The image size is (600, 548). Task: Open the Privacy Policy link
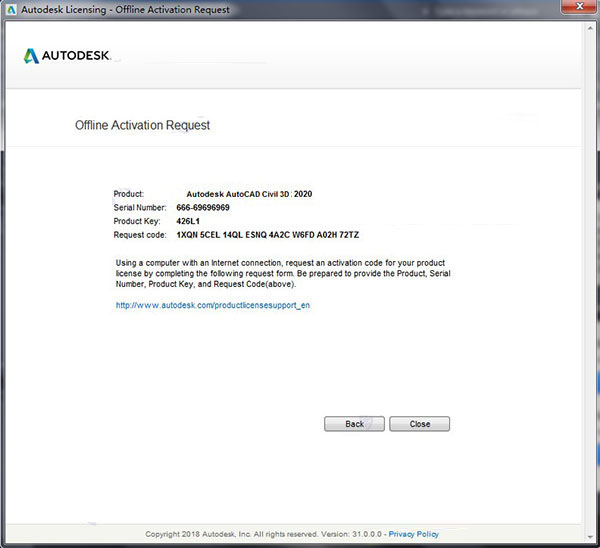(414, 534)
